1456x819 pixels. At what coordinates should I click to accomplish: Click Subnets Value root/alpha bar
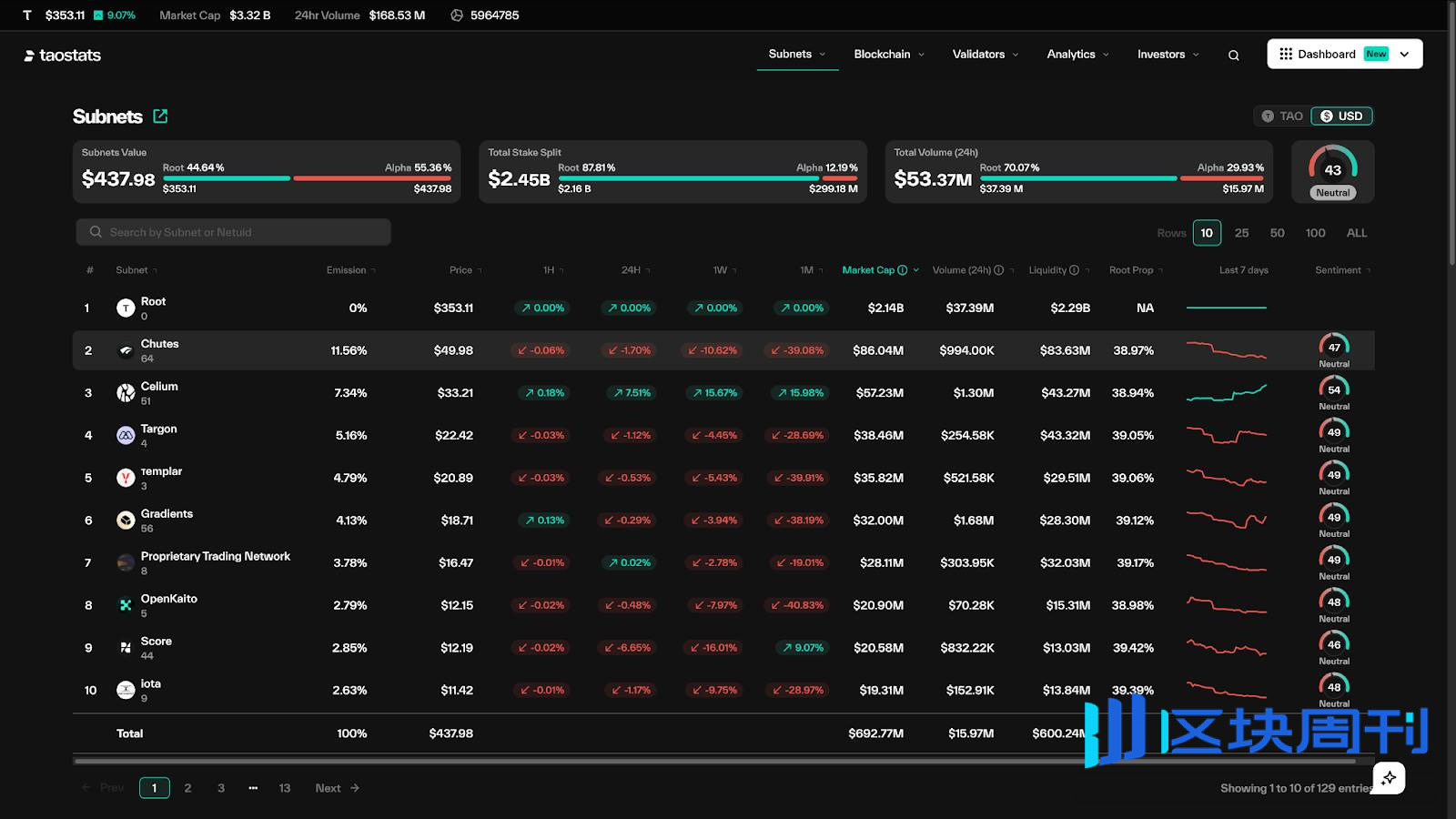307,178
